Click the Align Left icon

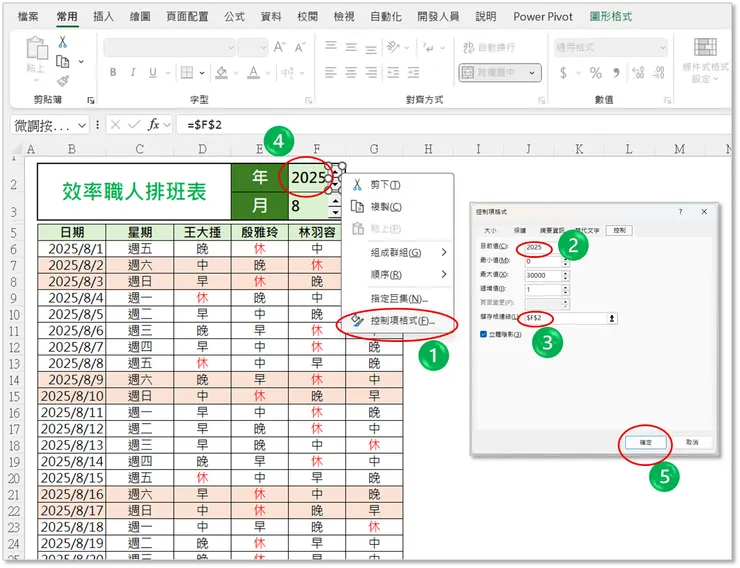click(x=331, y=72)
